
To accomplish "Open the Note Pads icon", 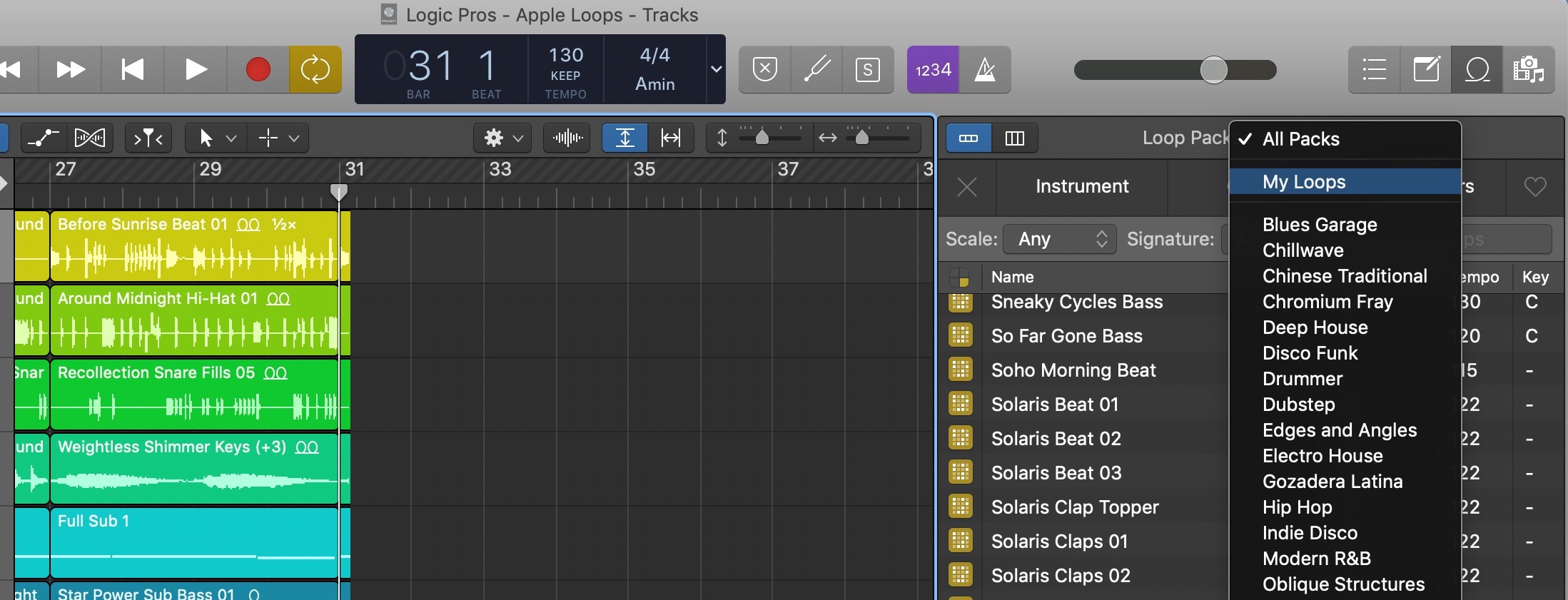I will (1426, 70).
